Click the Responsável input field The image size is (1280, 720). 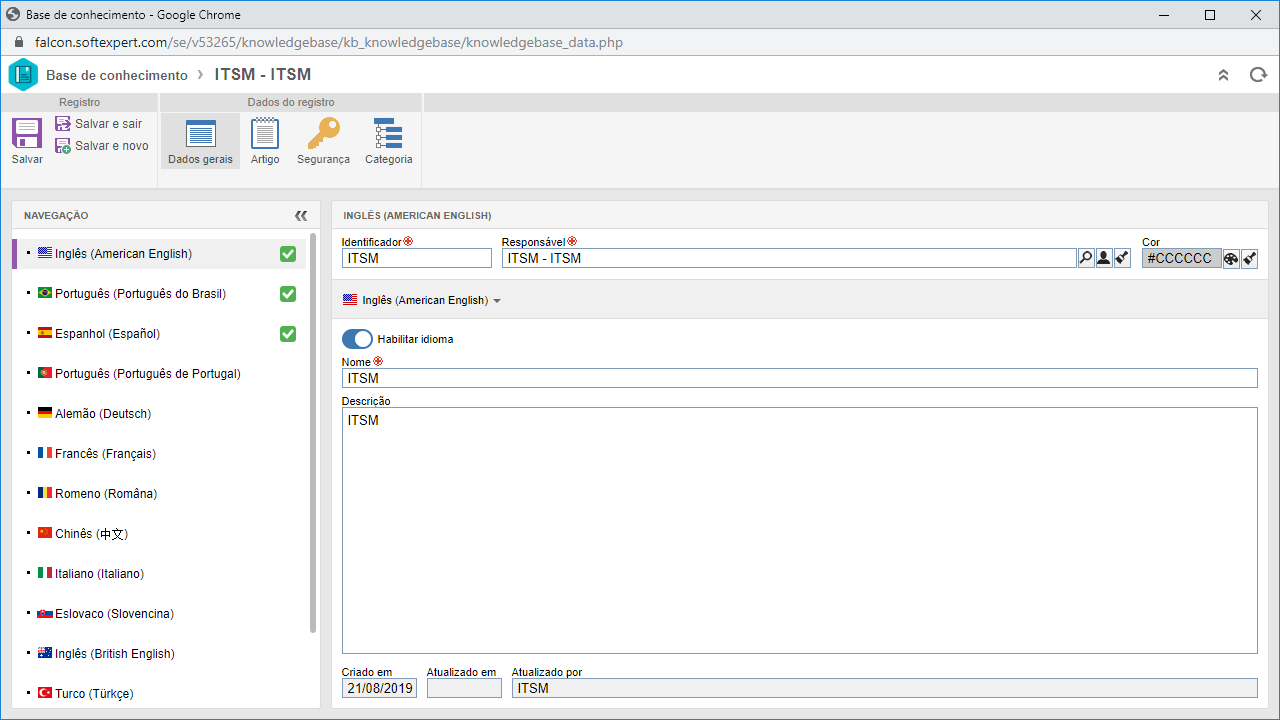tap(789, 258)
